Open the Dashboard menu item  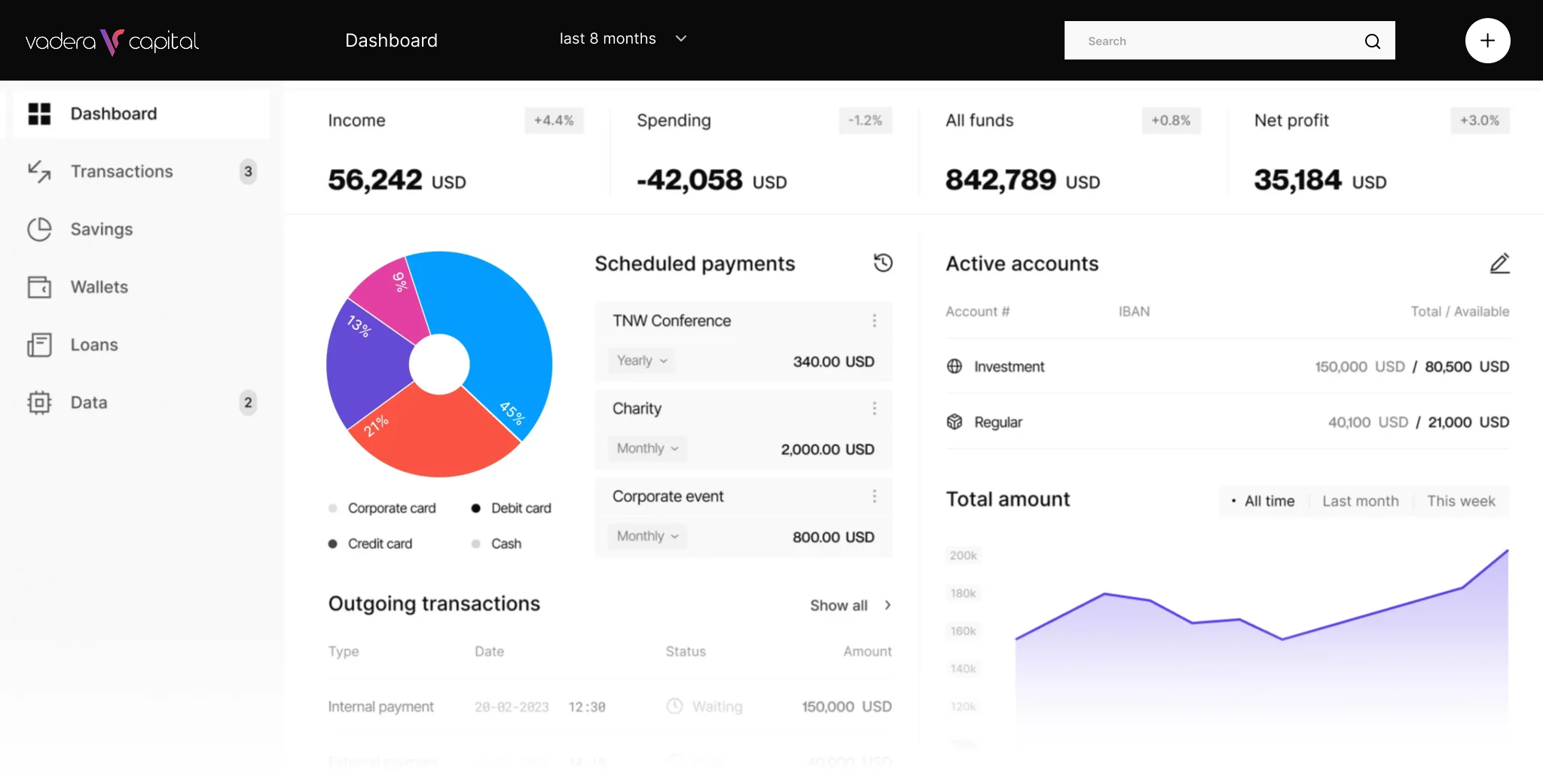[113, 114]
